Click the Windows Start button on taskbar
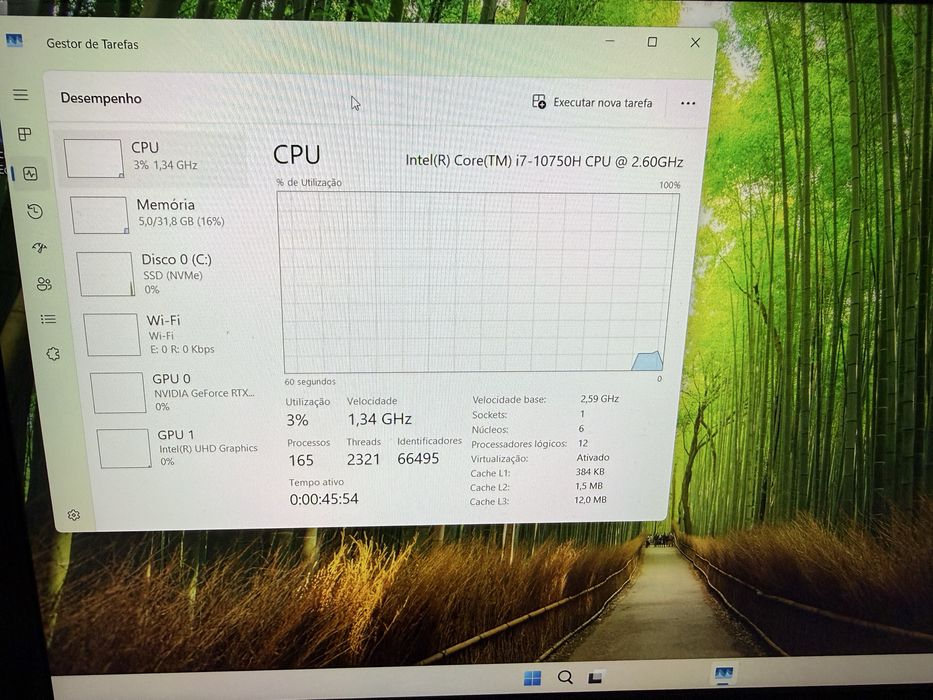This screenshot has width=933, height=700. point(532,677)
